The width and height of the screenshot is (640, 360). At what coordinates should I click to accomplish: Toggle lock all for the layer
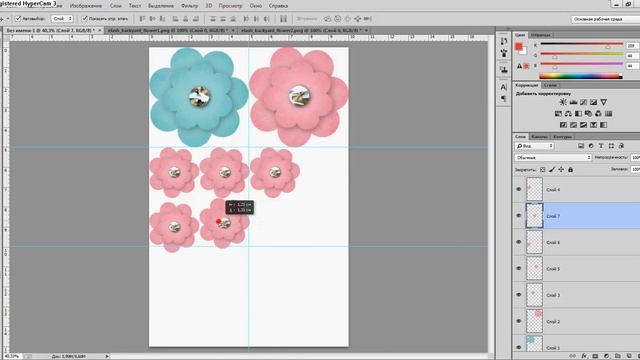click(571, 169)
